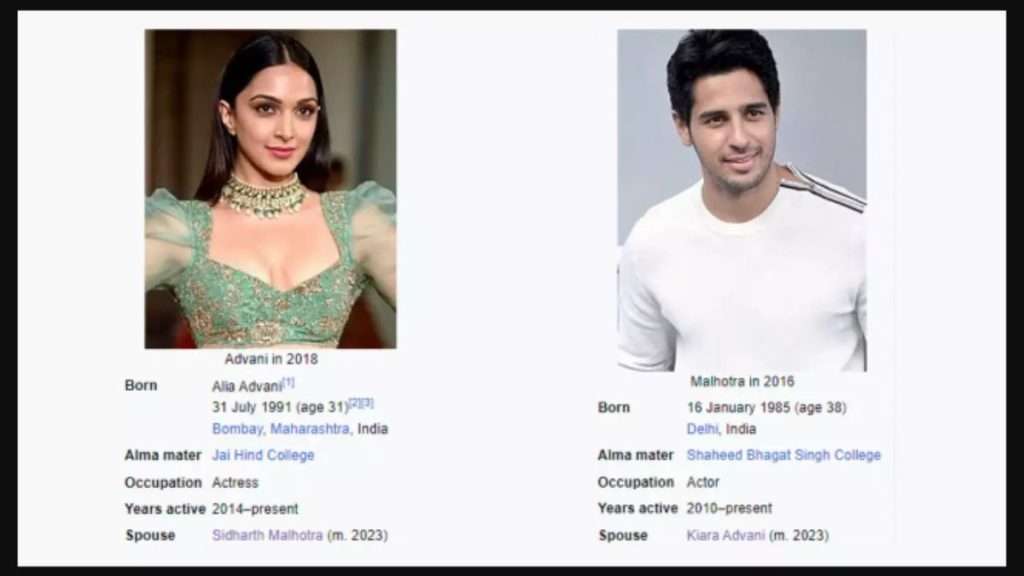Open the Malhotra in 2016 photo
The width and height of the screenshot is (1024, 576).
[742, 200]
